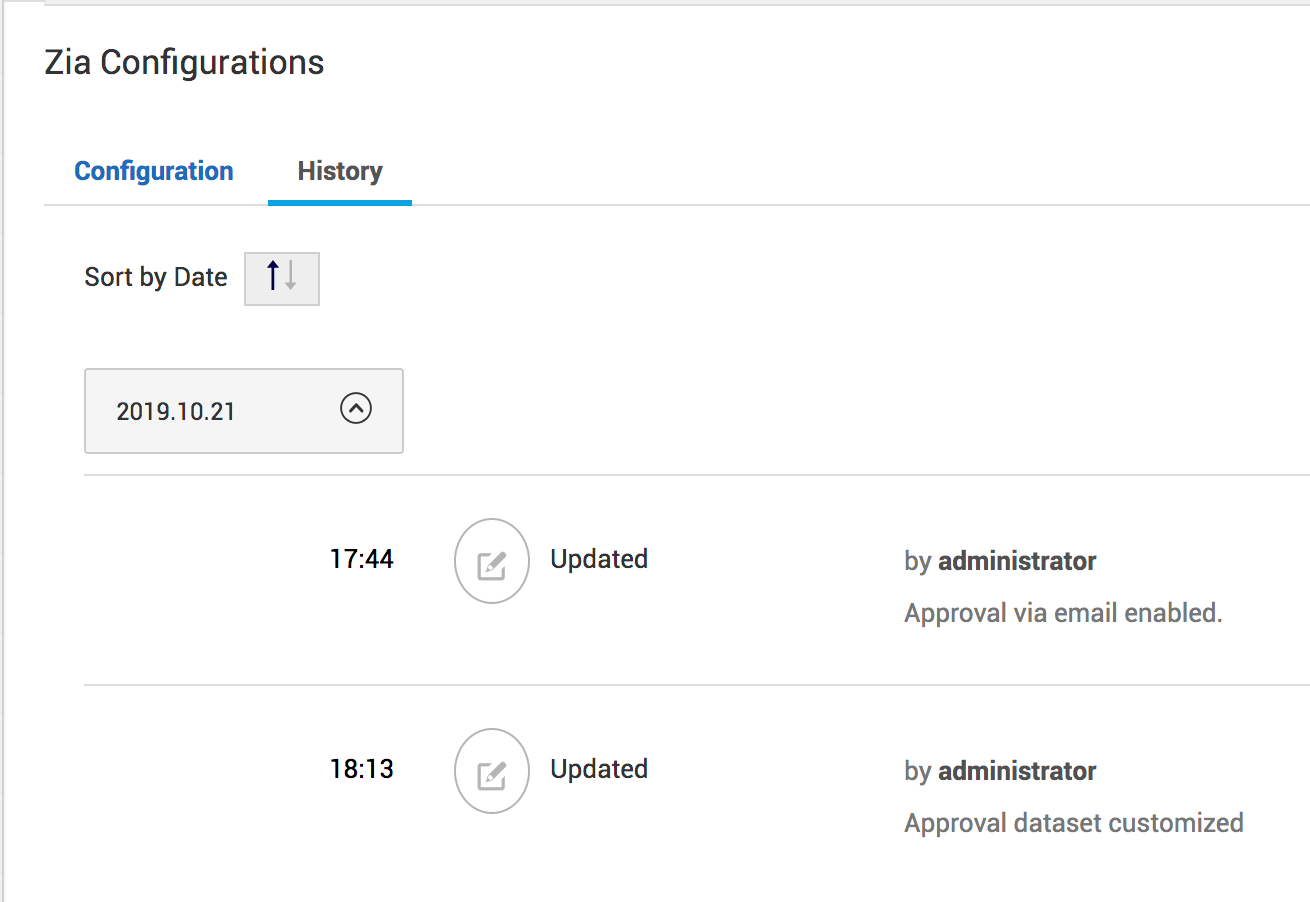Click the edit icon for the 18:13 entry
The image size is (1310, 902).
[x=491, y=771]
